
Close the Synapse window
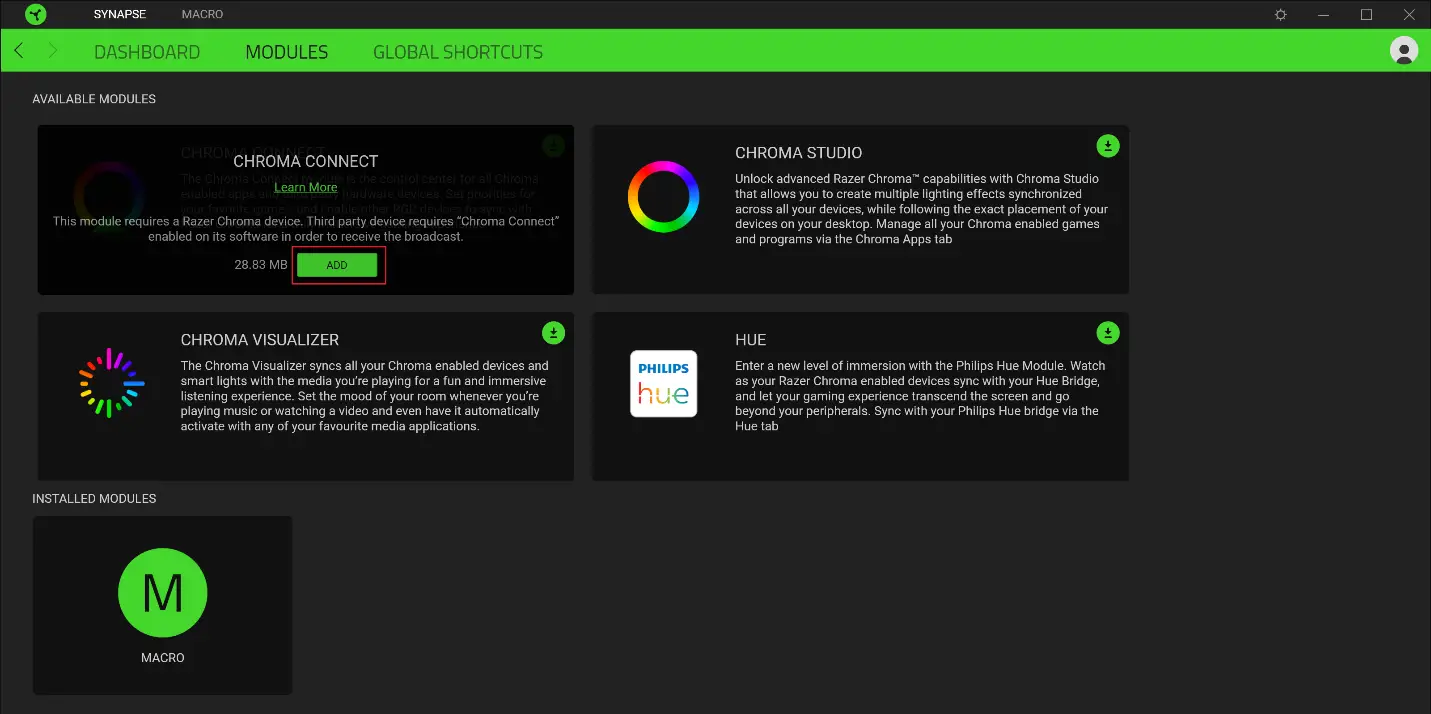1409,15
